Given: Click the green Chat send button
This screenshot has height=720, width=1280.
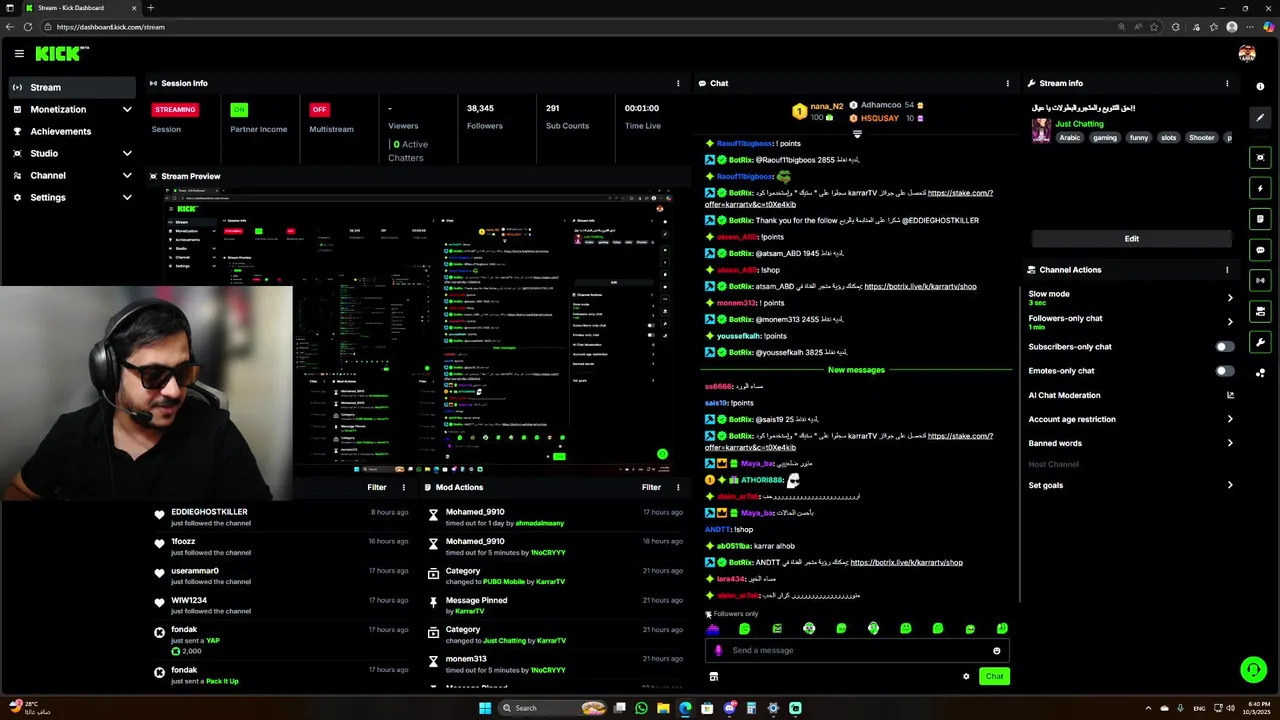Looking at the screenshot, I should click(x=994, y=677).
